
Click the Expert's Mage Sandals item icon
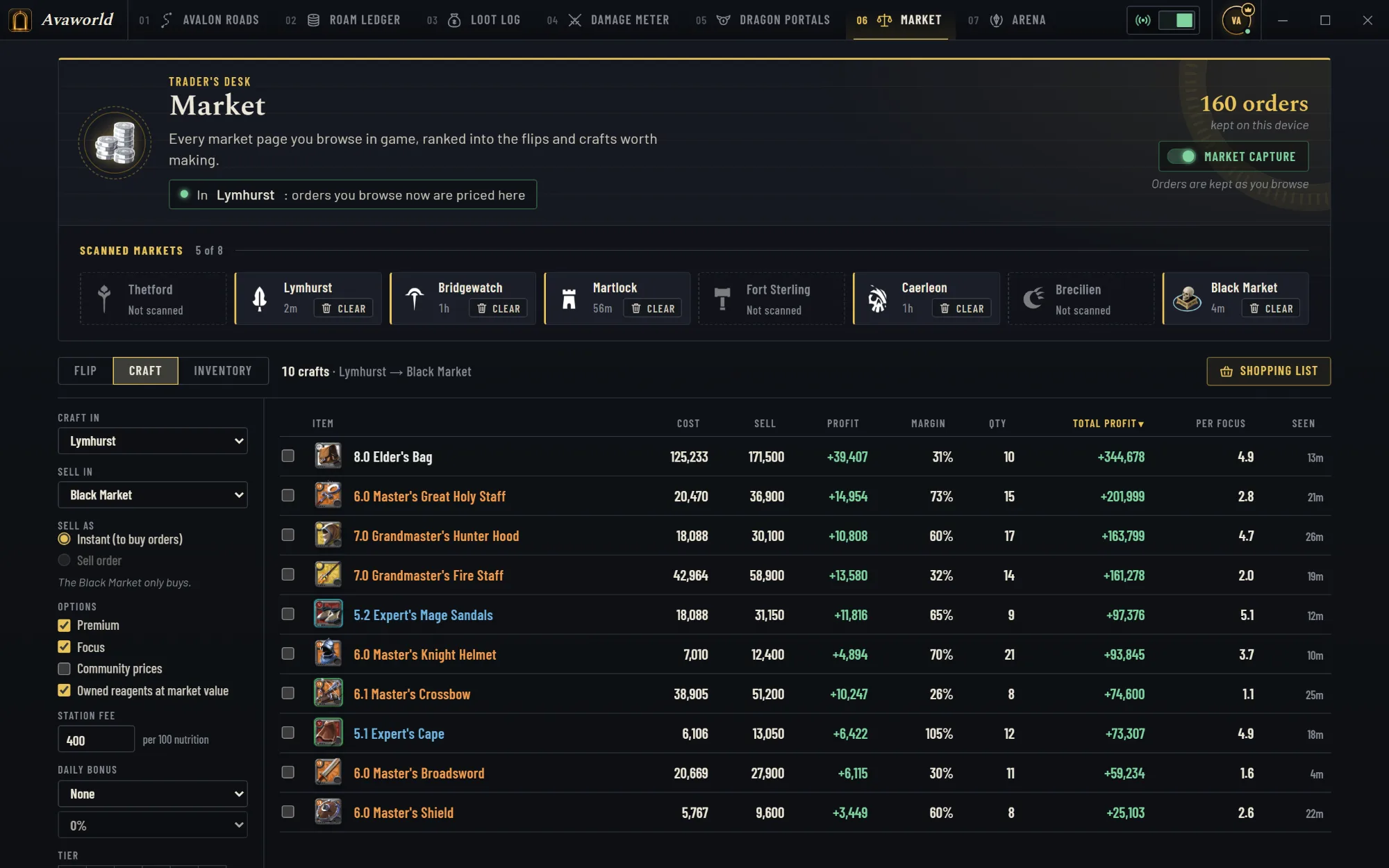pos(328,615)
